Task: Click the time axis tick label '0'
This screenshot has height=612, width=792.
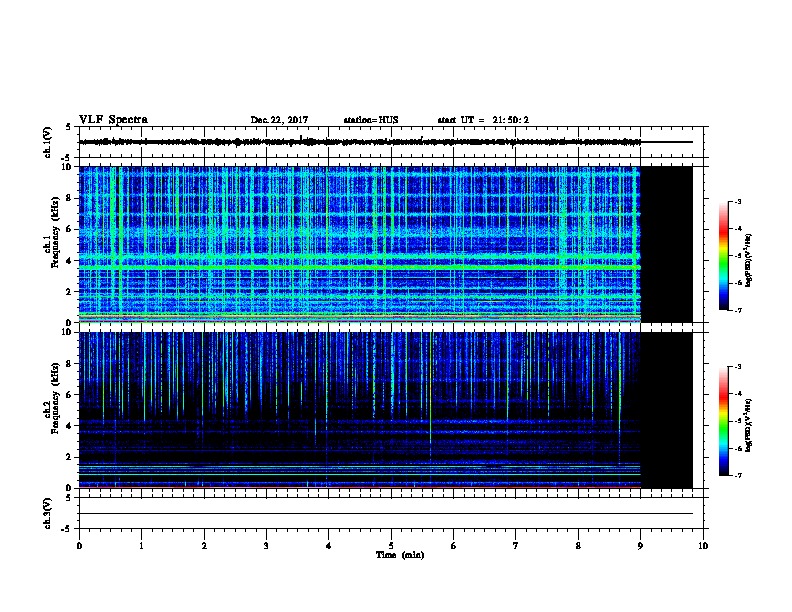Action: point(79,546)
